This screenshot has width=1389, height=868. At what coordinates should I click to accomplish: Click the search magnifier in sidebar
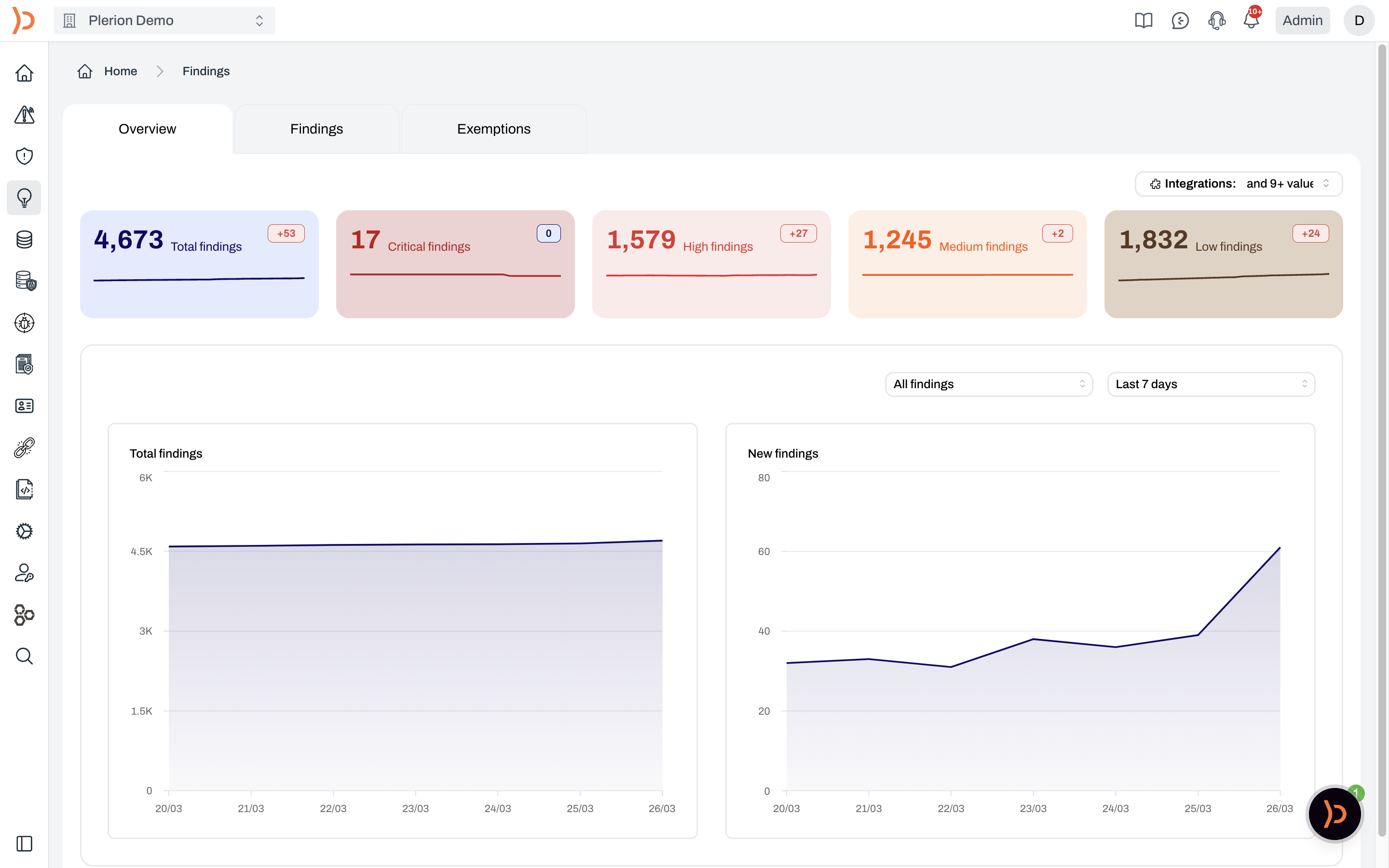(24, 656)
